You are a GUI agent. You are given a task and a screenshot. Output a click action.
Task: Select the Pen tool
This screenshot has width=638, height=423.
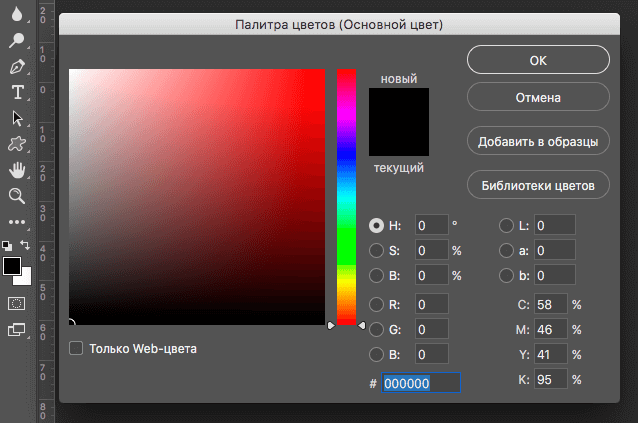point(17,66)
